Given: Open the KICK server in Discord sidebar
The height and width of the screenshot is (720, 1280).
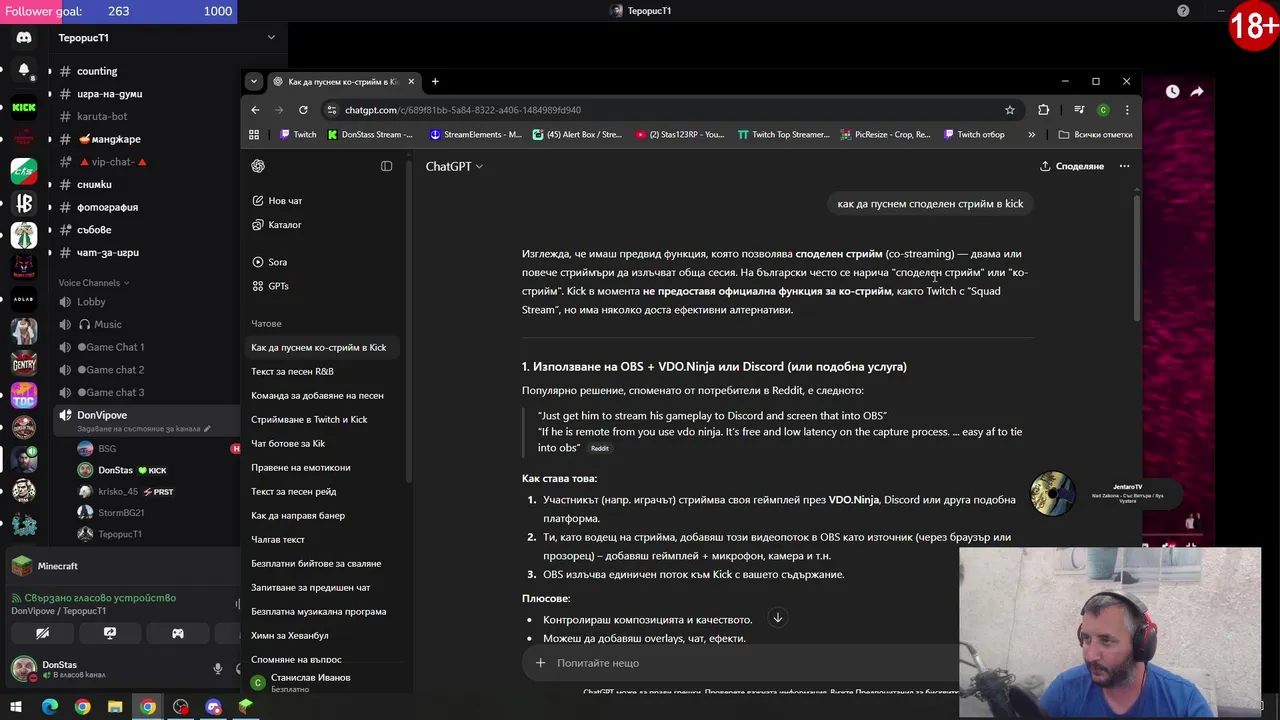Looking at the screenshot, I should [24, 107].
